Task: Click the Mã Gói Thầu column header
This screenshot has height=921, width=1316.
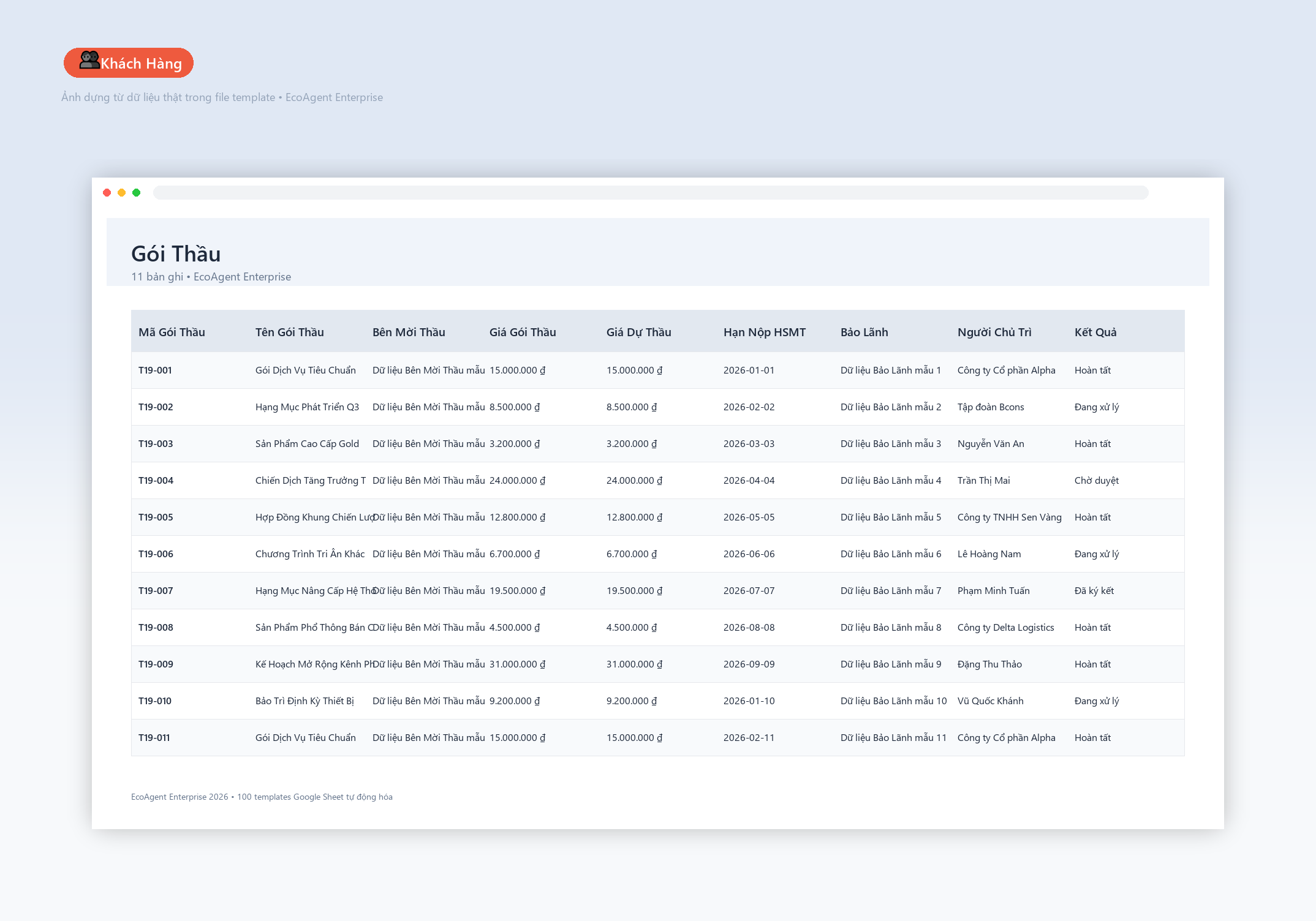Action: pos(172,332)
